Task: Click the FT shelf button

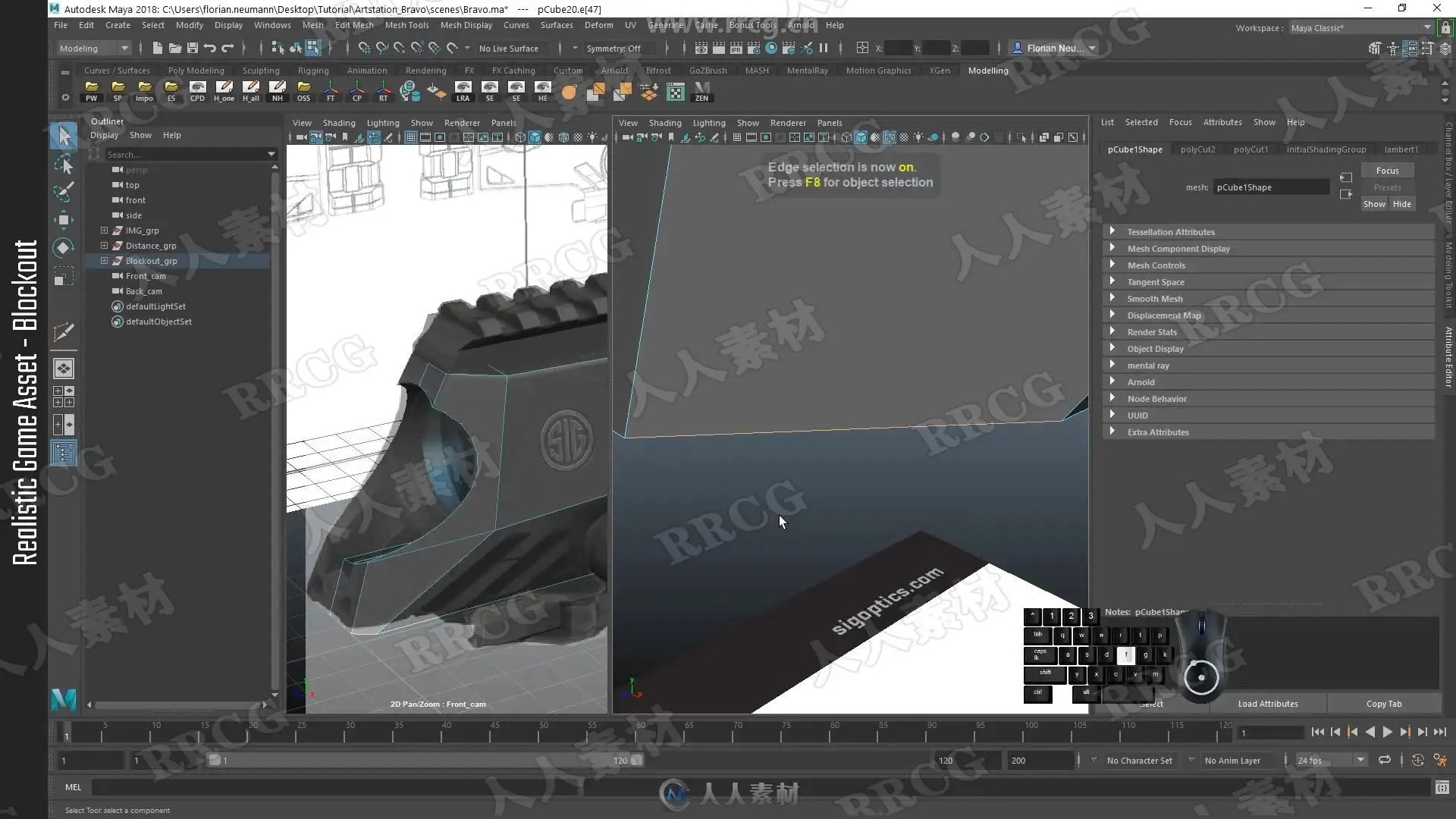Action: click(x=331, y=92)
